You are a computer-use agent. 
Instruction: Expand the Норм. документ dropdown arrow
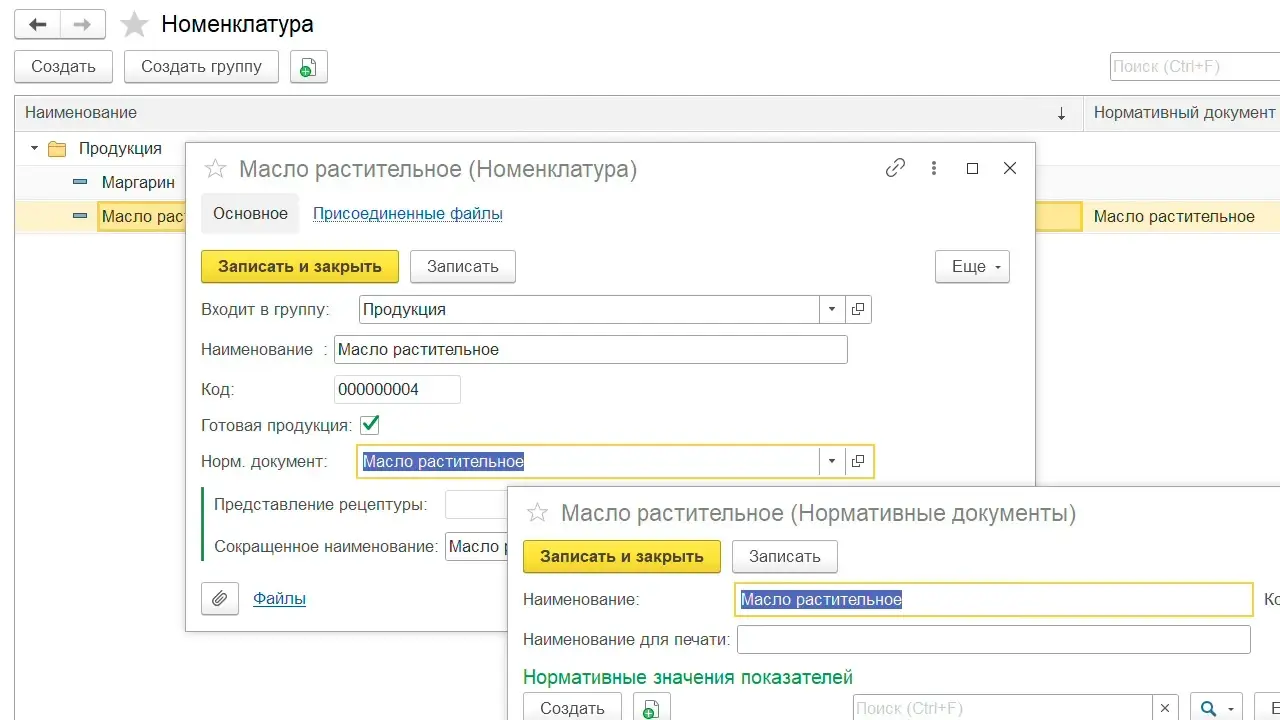832,461
